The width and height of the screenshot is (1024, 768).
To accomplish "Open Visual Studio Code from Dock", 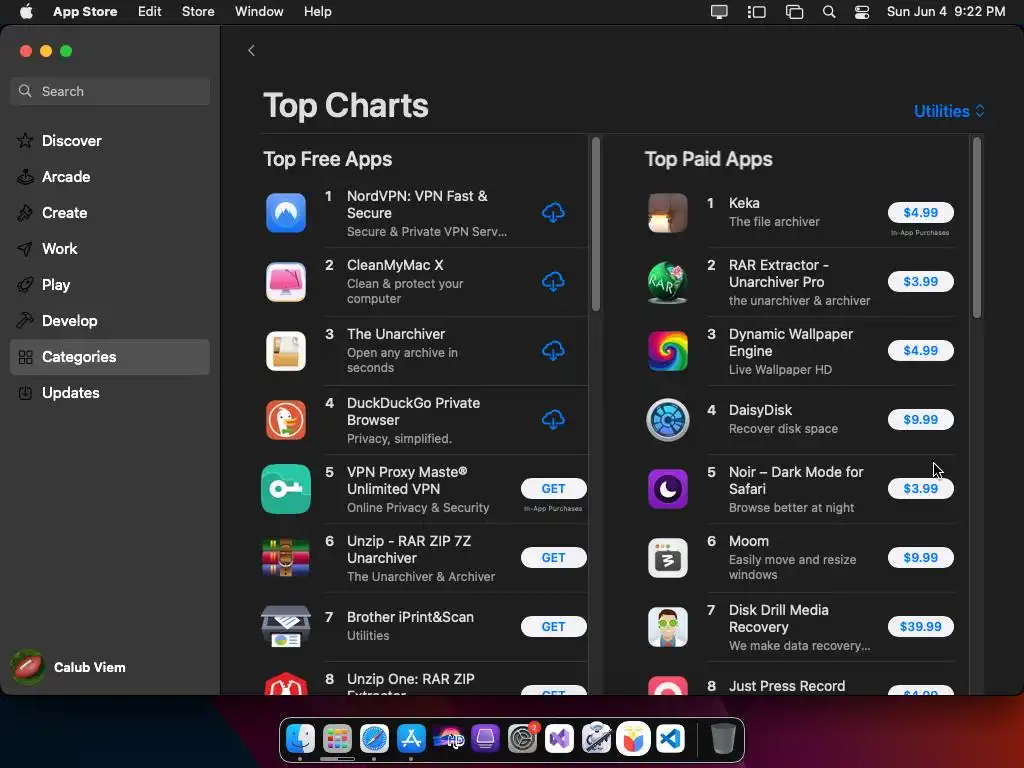I will tap(671, 739).
